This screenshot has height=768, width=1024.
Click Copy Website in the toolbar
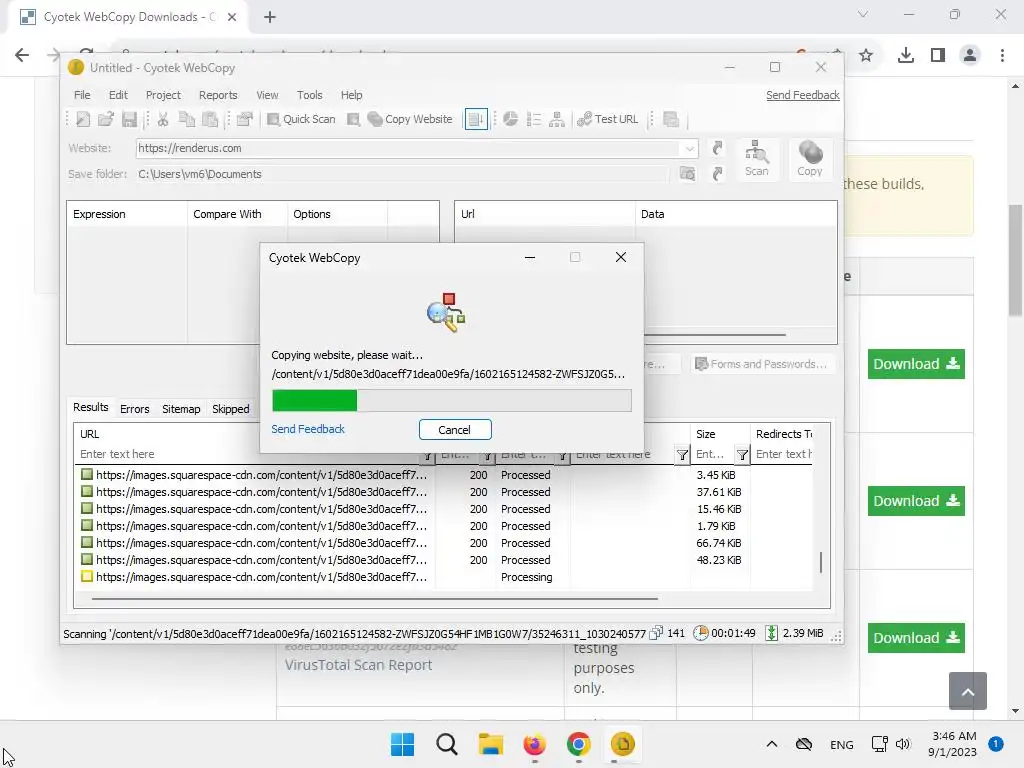pyautogui.click(x=410, y=119)
